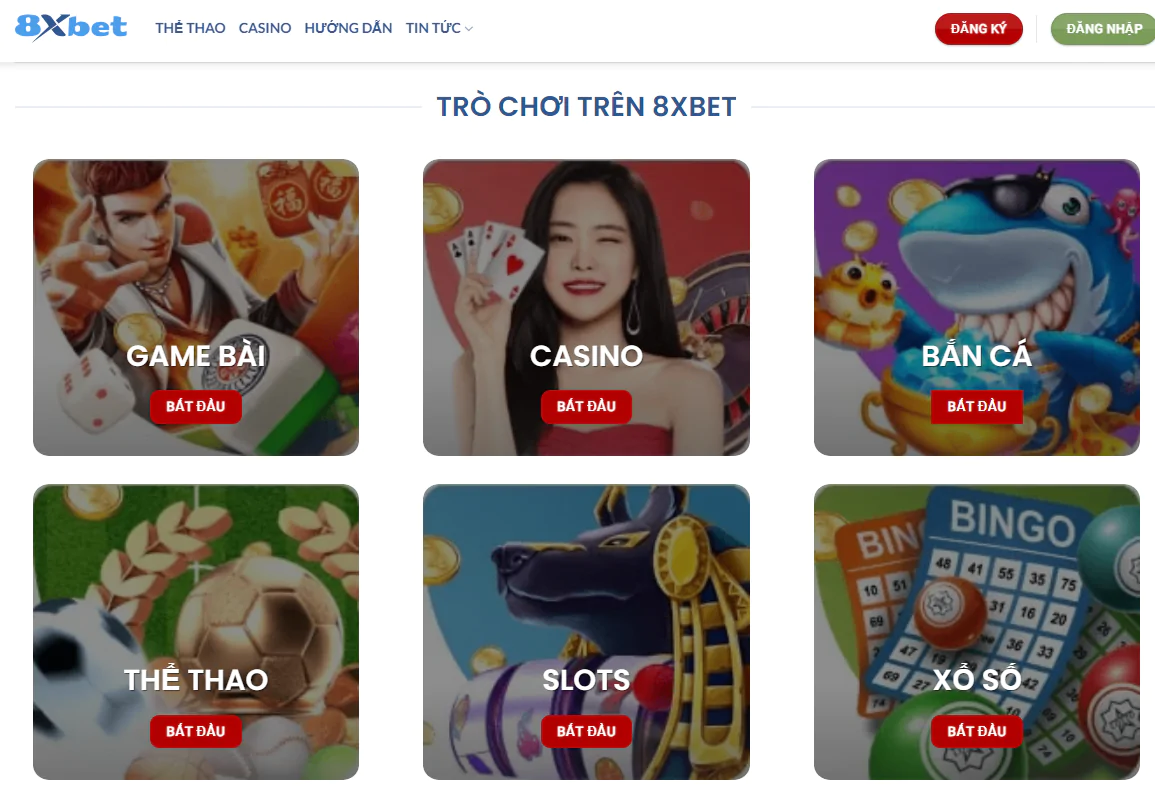The height and width of the screenshot is (795, 1155).
Task: Click the green ĐĂNG NHẬP button
Action: [x=1103, y=29]
